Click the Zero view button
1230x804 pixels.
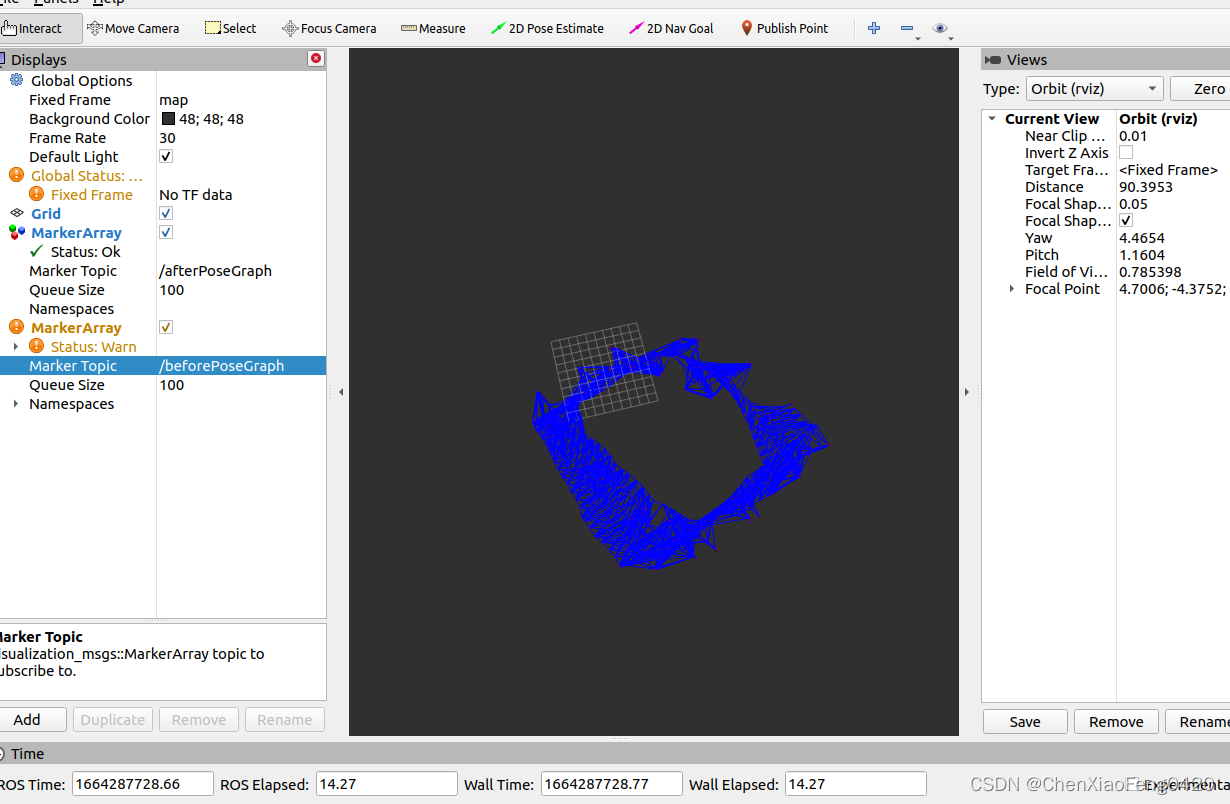[1200, 88]
